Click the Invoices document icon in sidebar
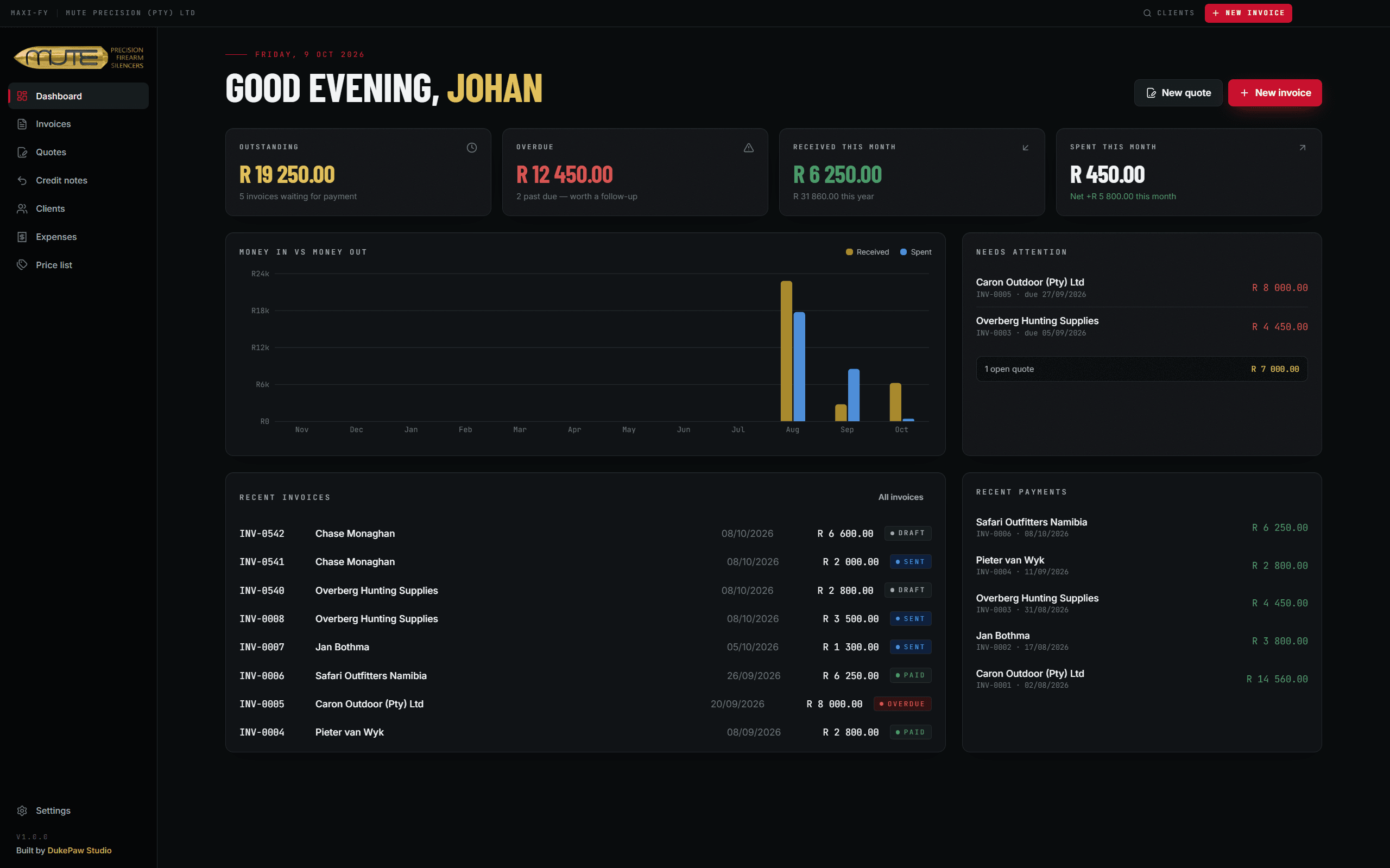This screenshot has width=1390, height=868. pyautogui.click(x=22, y=124)
